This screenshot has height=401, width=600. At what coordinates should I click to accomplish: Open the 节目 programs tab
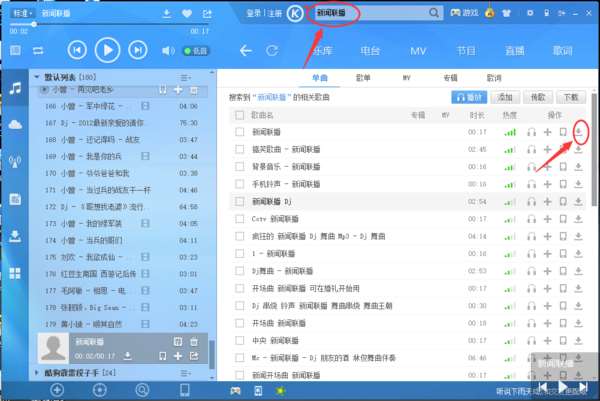tap(466, 51)
